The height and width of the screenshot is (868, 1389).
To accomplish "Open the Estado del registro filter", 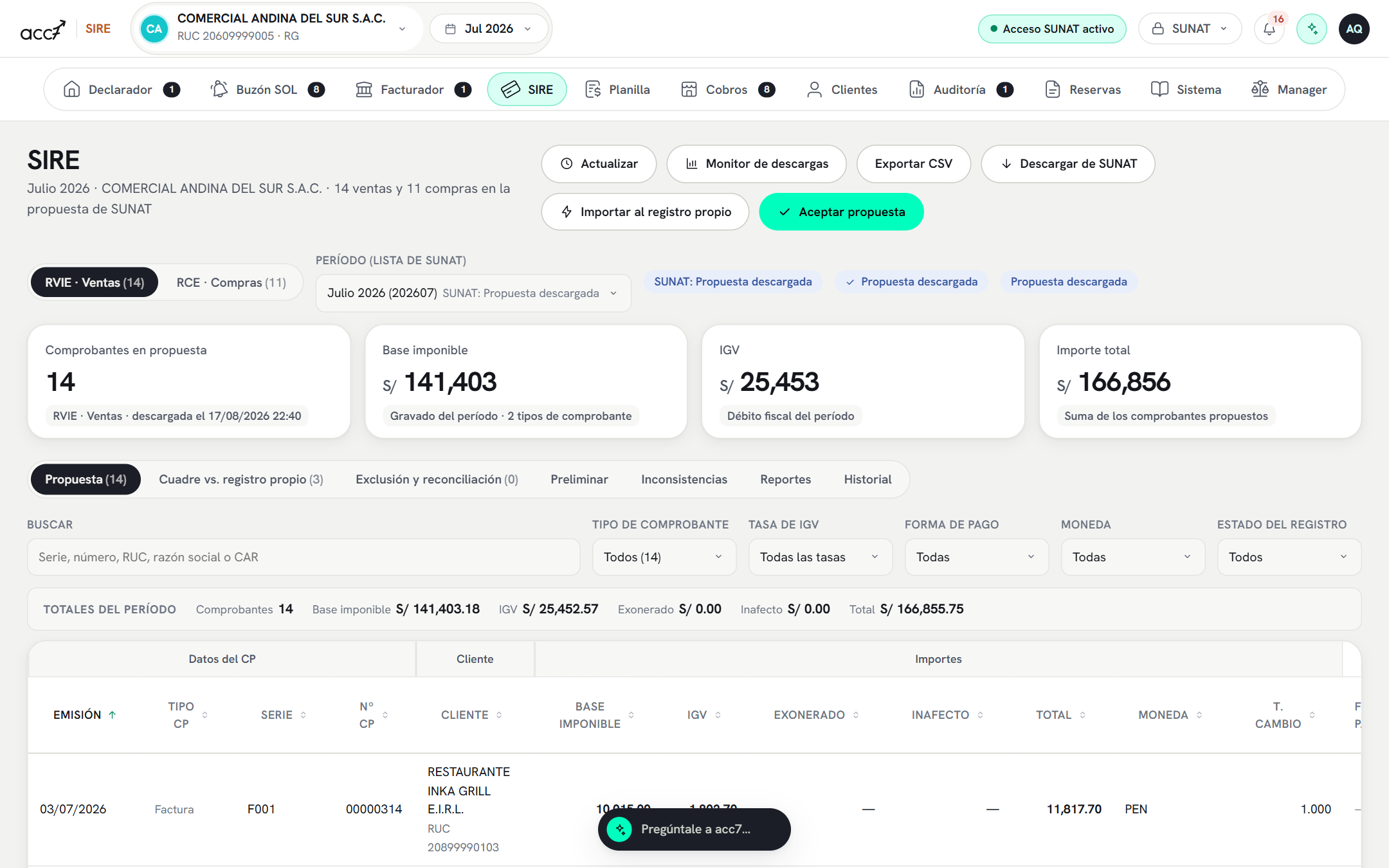I will pyautogui.click(x=1289, y=557).
